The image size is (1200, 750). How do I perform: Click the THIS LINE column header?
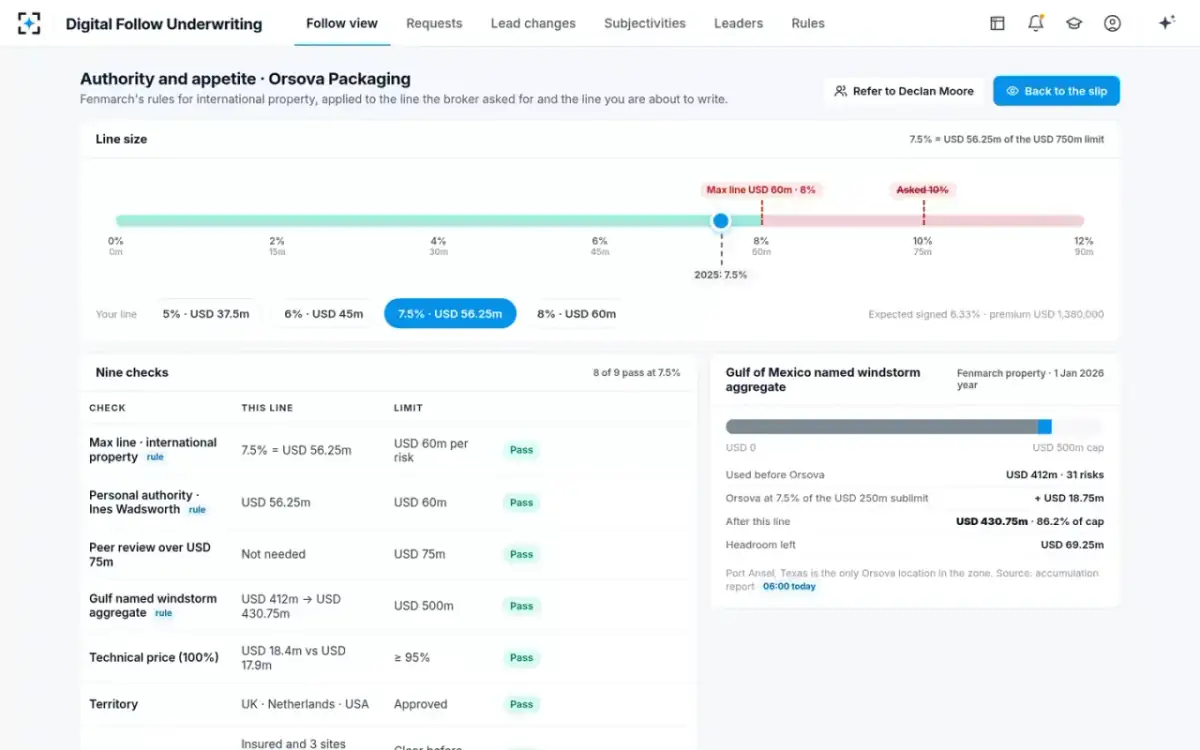(268, 408)
